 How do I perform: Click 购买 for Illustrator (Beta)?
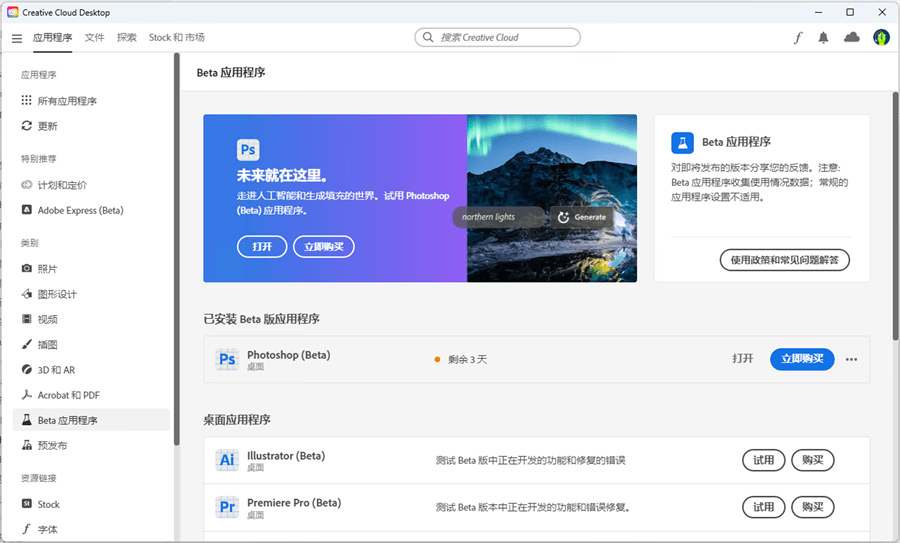click(x=813, y=460)
